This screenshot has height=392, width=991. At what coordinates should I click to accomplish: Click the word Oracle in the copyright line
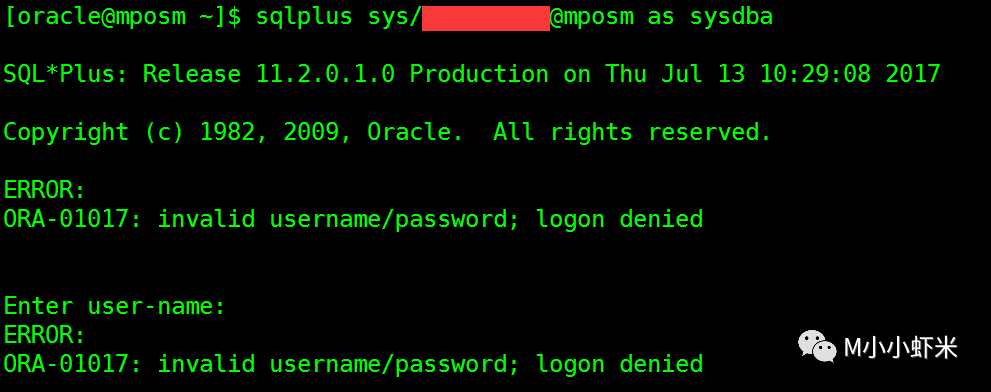[415, 132]
